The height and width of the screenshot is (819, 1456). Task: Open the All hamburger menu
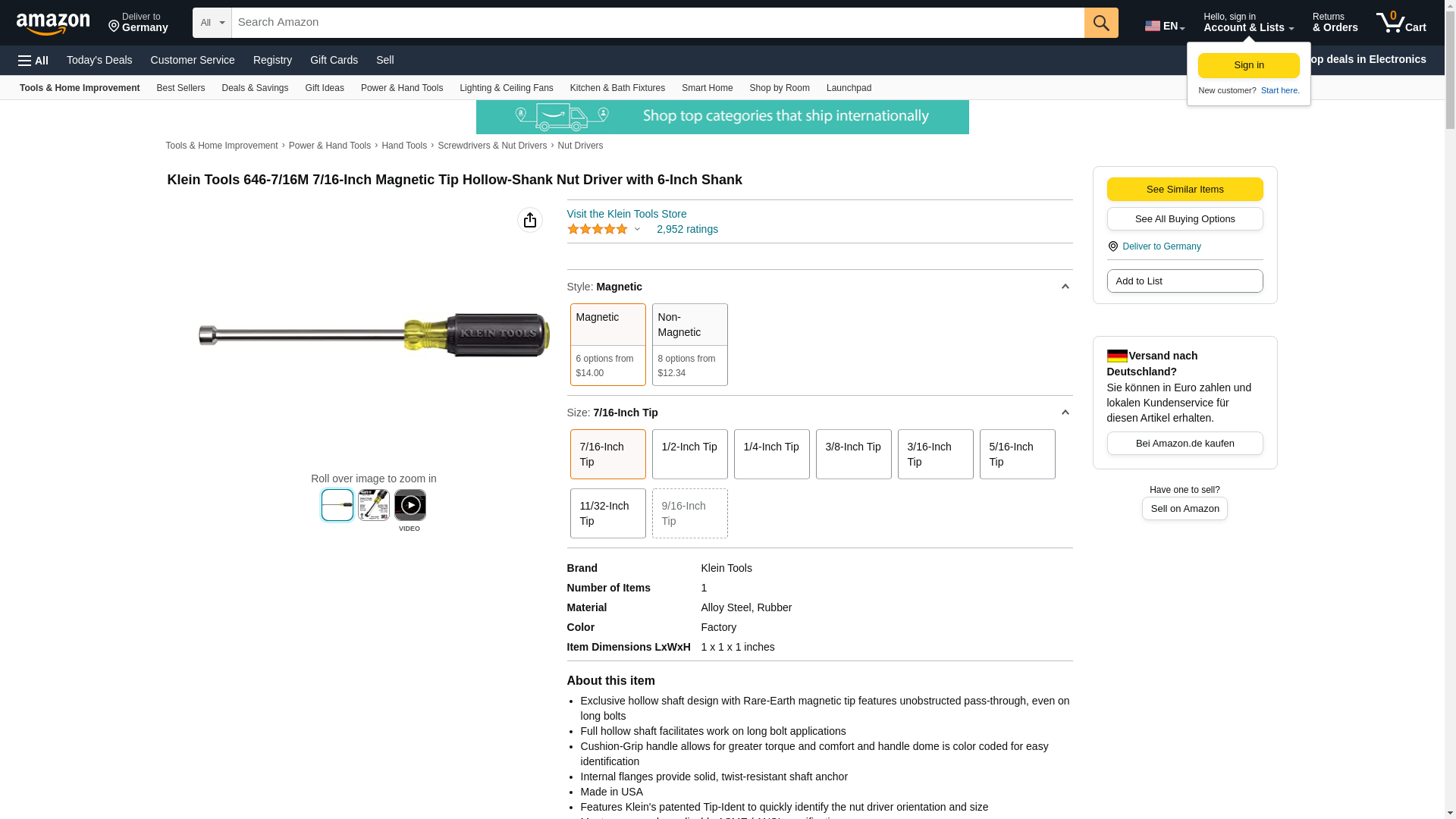tap(33, 61)
